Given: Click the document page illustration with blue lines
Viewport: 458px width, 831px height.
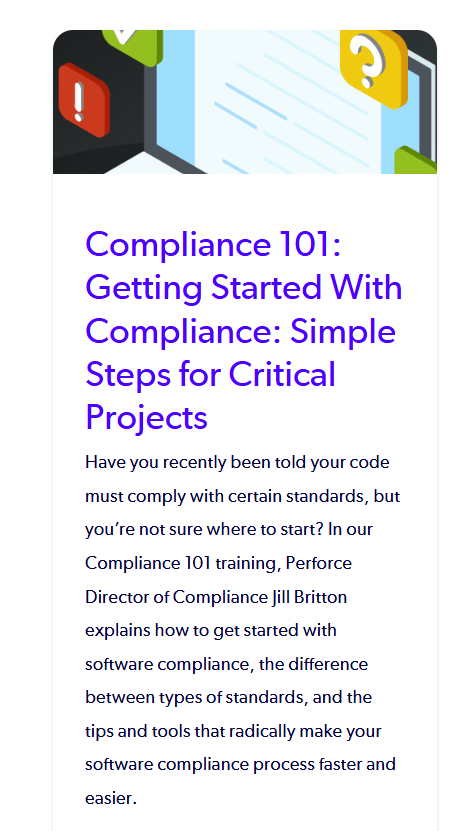Looking at the screenshot, I should tap(289, 102).
